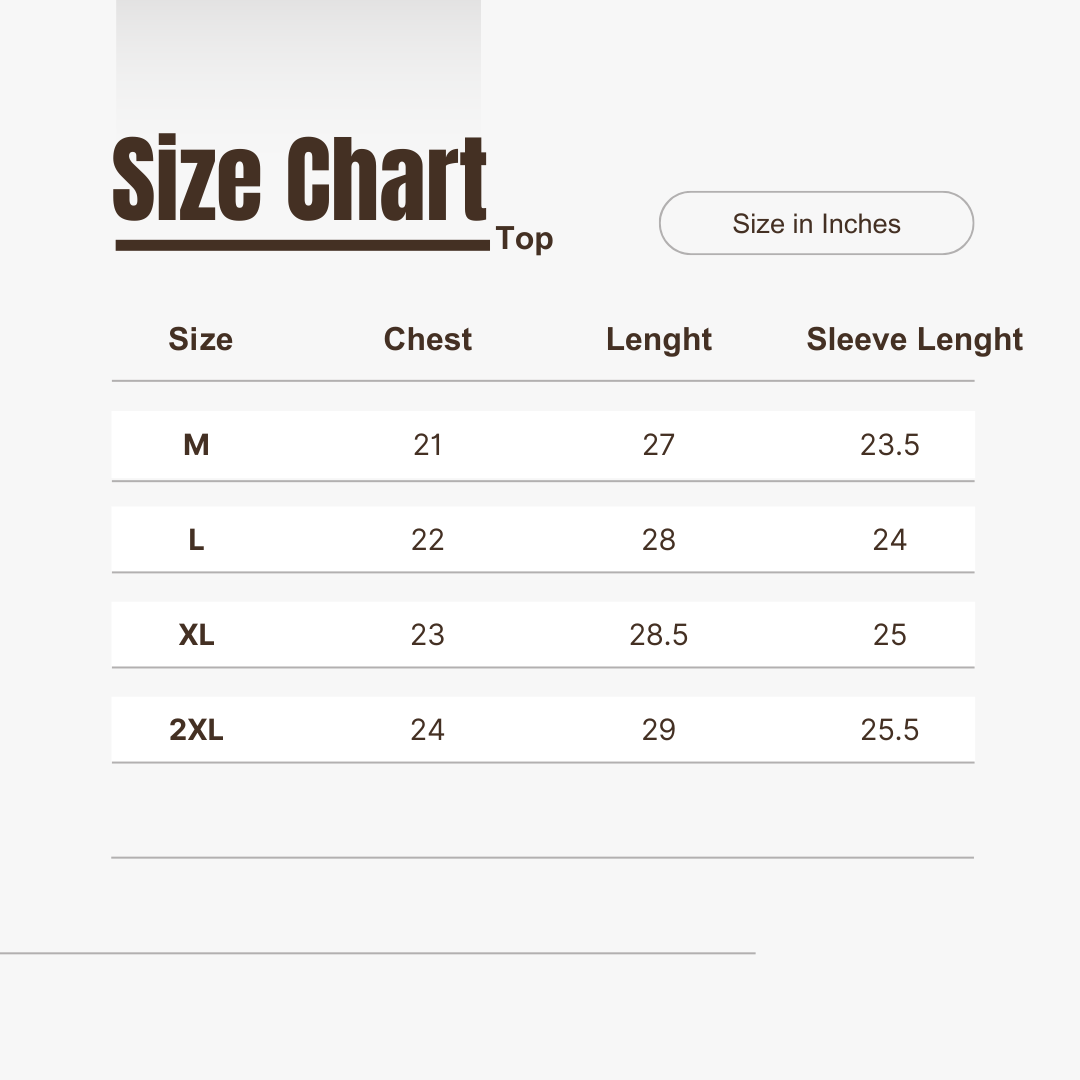1080x1080 pixels.
Task: Select the "Lenght" column header
Action: [x=659, y=339]
